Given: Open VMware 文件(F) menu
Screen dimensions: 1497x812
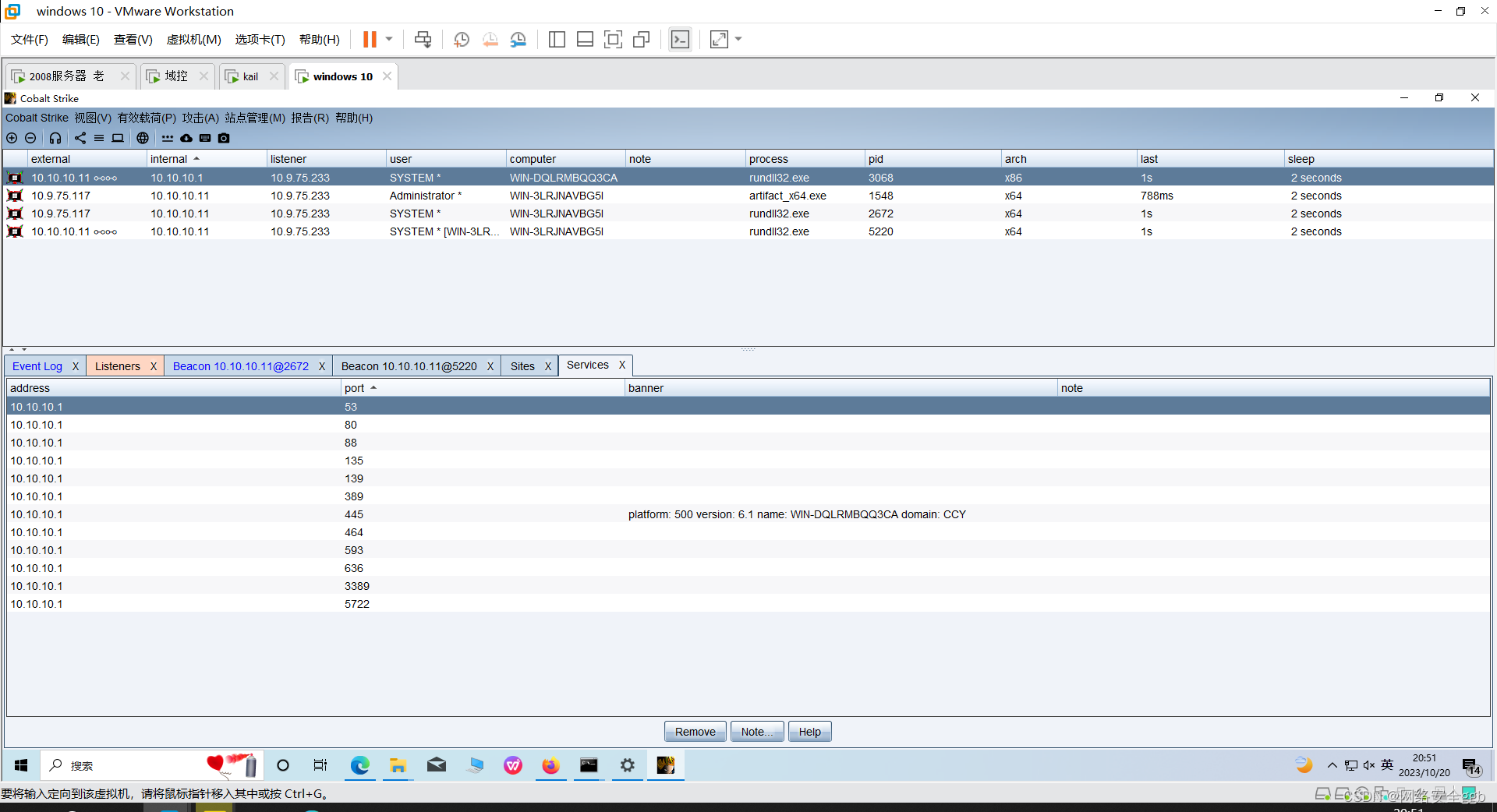Looking at the screenshot, I should coord(29,39).
